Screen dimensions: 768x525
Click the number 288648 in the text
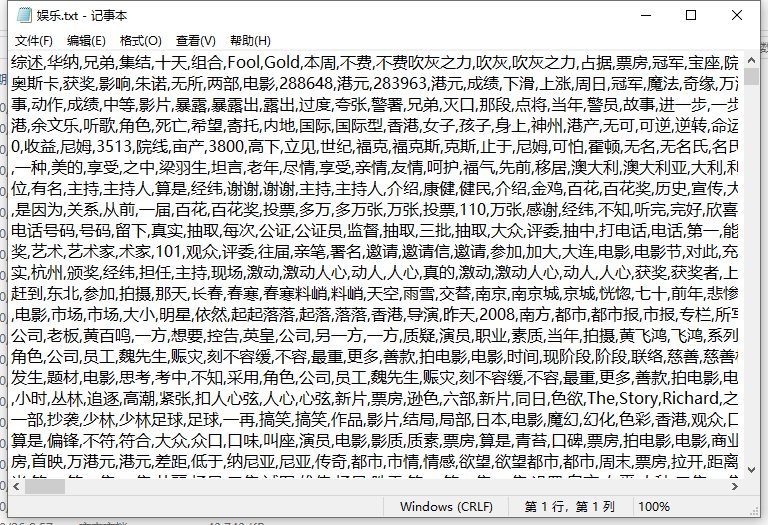(306, 84)
